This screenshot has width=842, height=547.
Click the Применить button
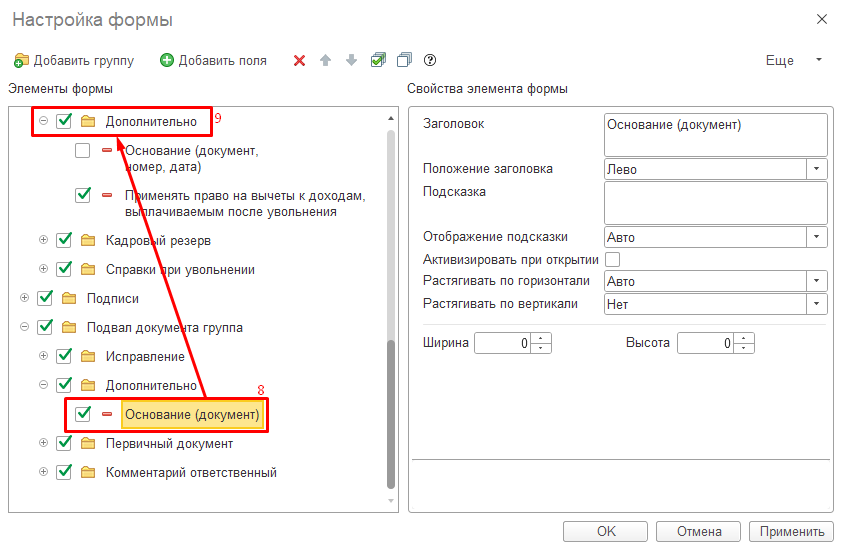(792, 531)
